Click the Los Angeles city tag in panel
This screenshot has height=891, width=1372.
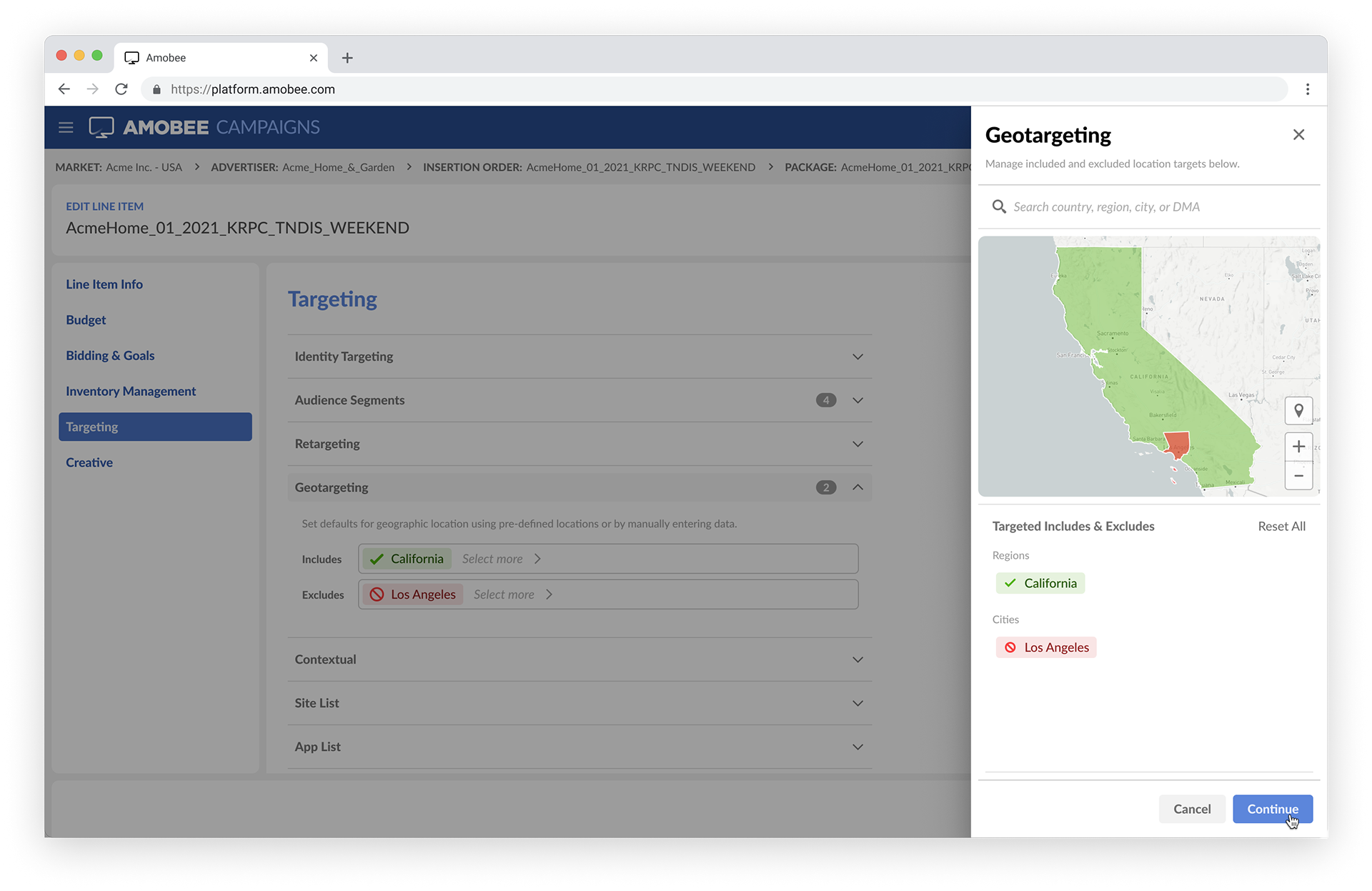[x=1046, y=647]
